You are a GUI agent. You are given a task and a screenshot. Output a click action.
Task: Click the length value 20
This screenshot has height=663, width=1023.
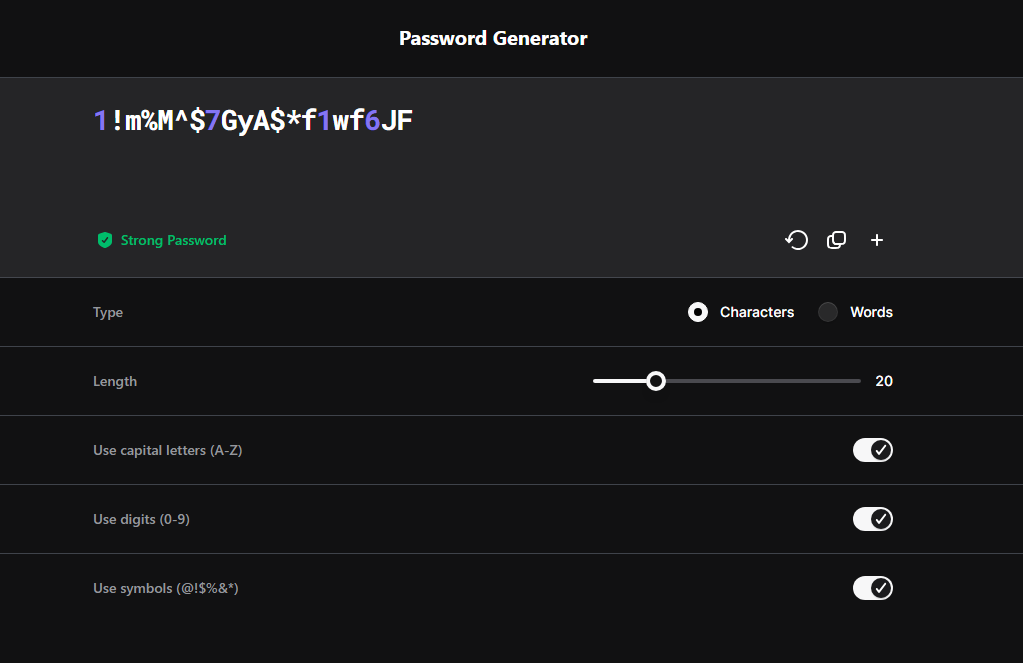click(x=884, y=381)
